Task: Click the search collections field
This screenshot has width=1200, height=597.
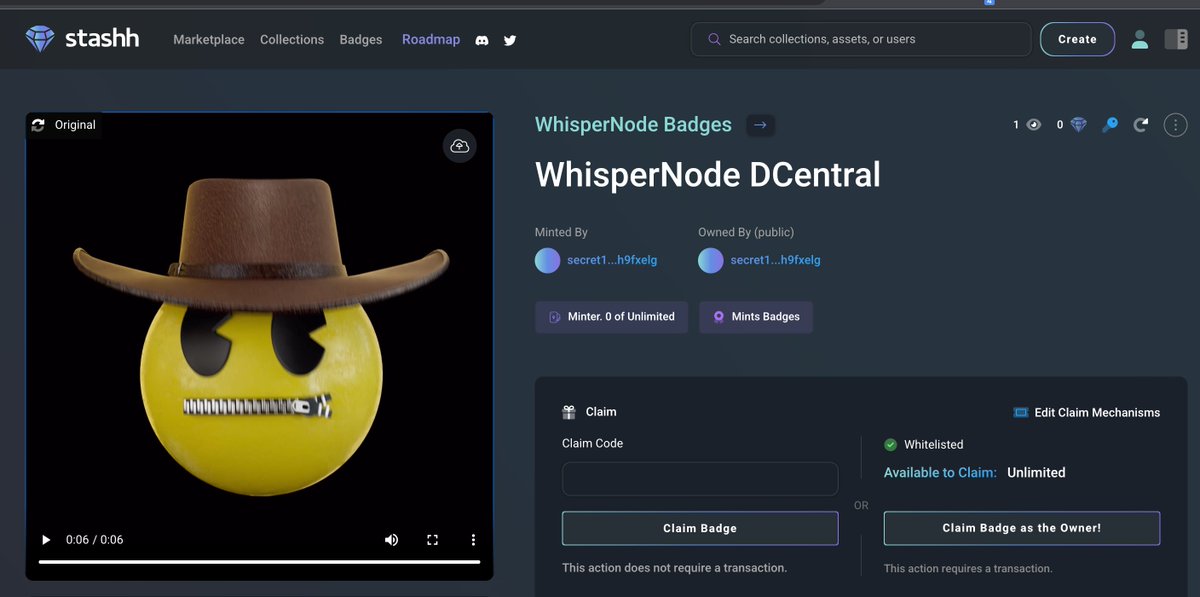Action: tap(860, 39)
